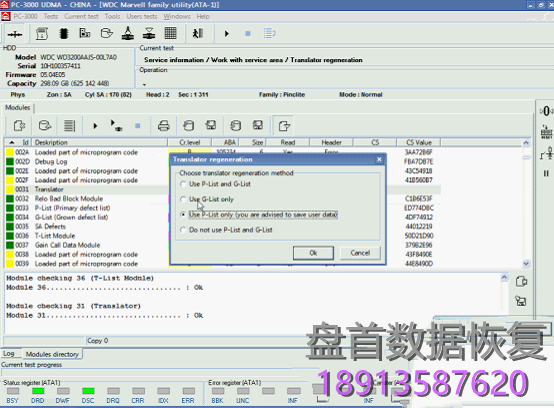This screenshot has width=554, height=408.
Task: Sort modules by Id column header
Action: coord(18,142)
